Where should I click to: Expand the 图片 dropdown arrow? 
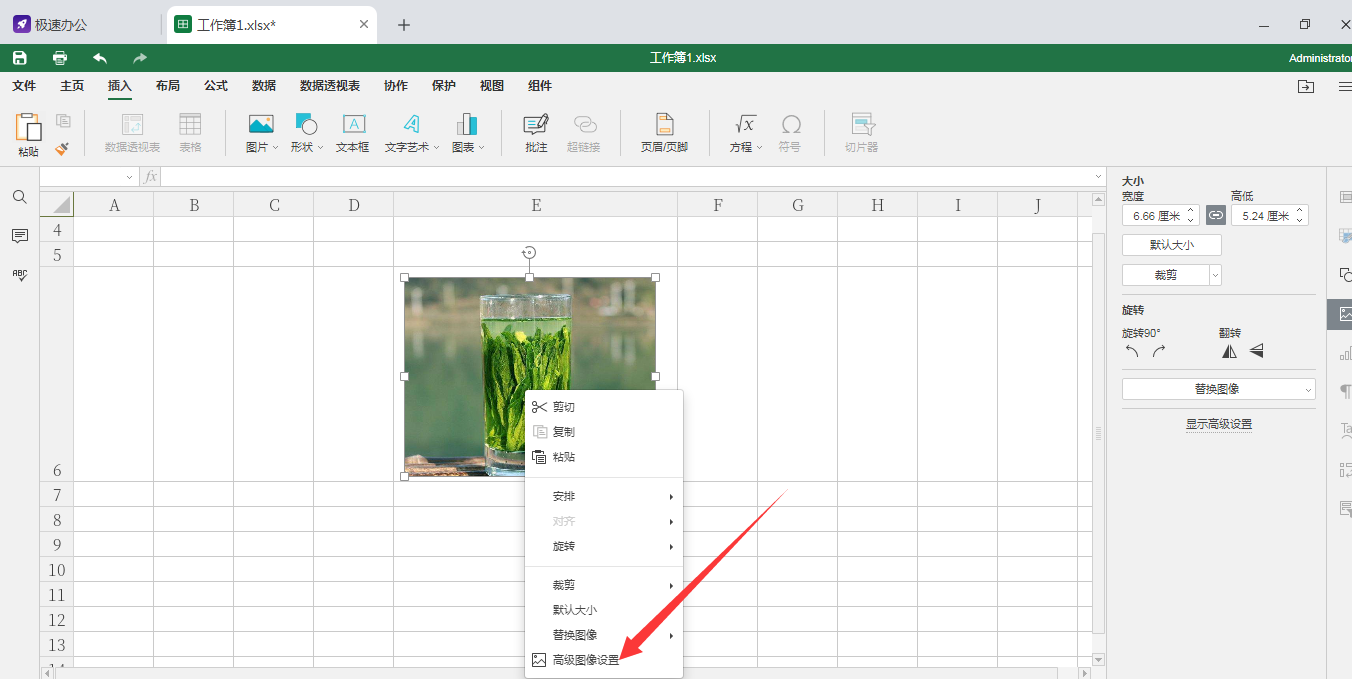[x=276, y=148]
